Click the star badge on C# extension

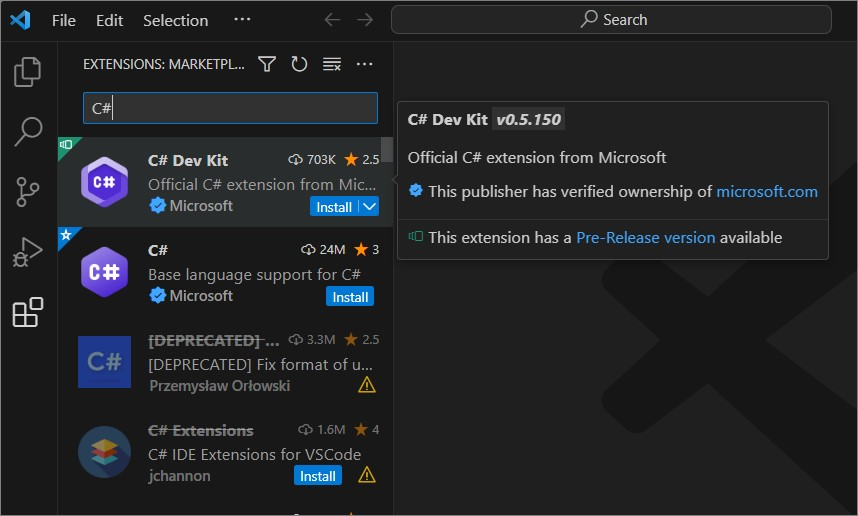tap(67, 235)
